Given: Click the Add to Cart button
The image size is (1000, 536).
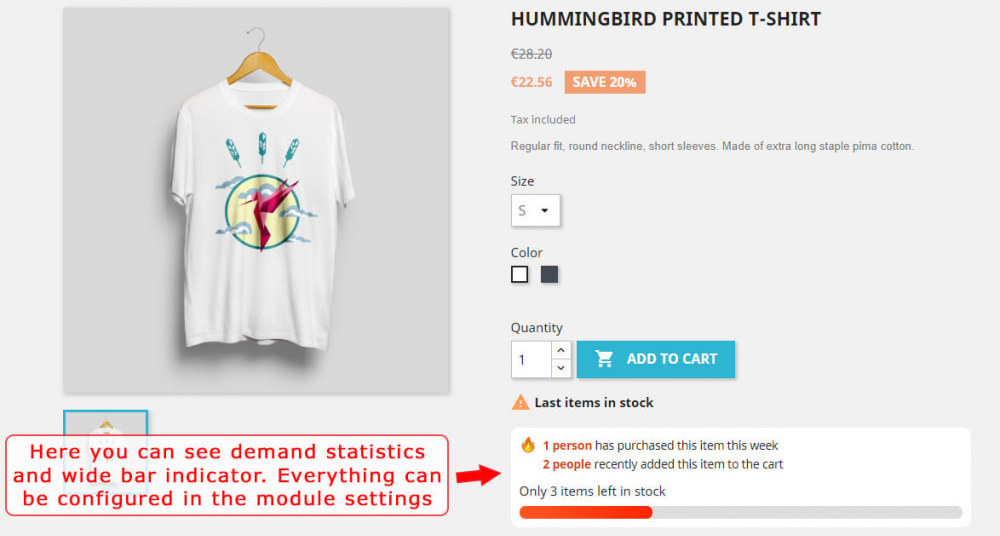Looking at the screenshot, I should tap(656, 359).
